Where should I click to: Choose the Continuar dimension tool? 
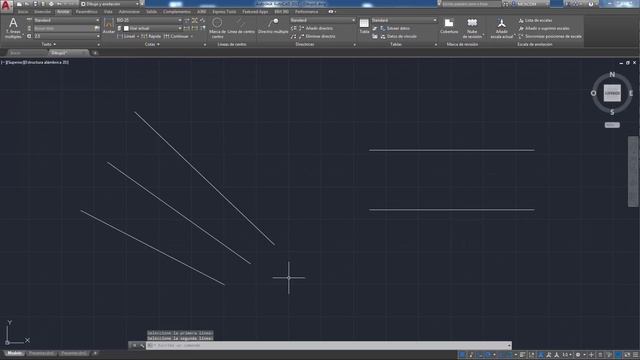coord(176,36)
